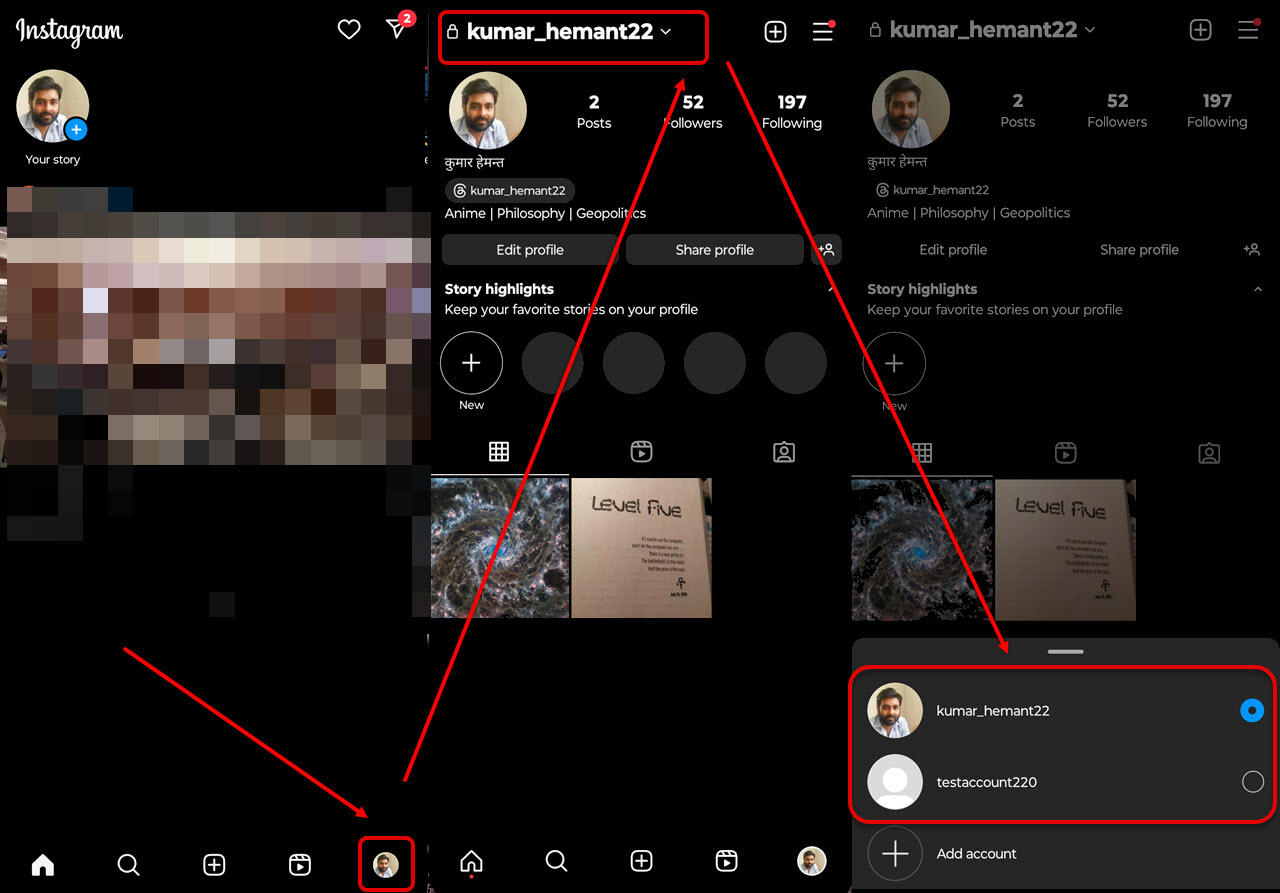The image size is (1280, 893).
Task: Collapse dimmed Story highlights chevron behind sheet
Action: point(1257,289)
